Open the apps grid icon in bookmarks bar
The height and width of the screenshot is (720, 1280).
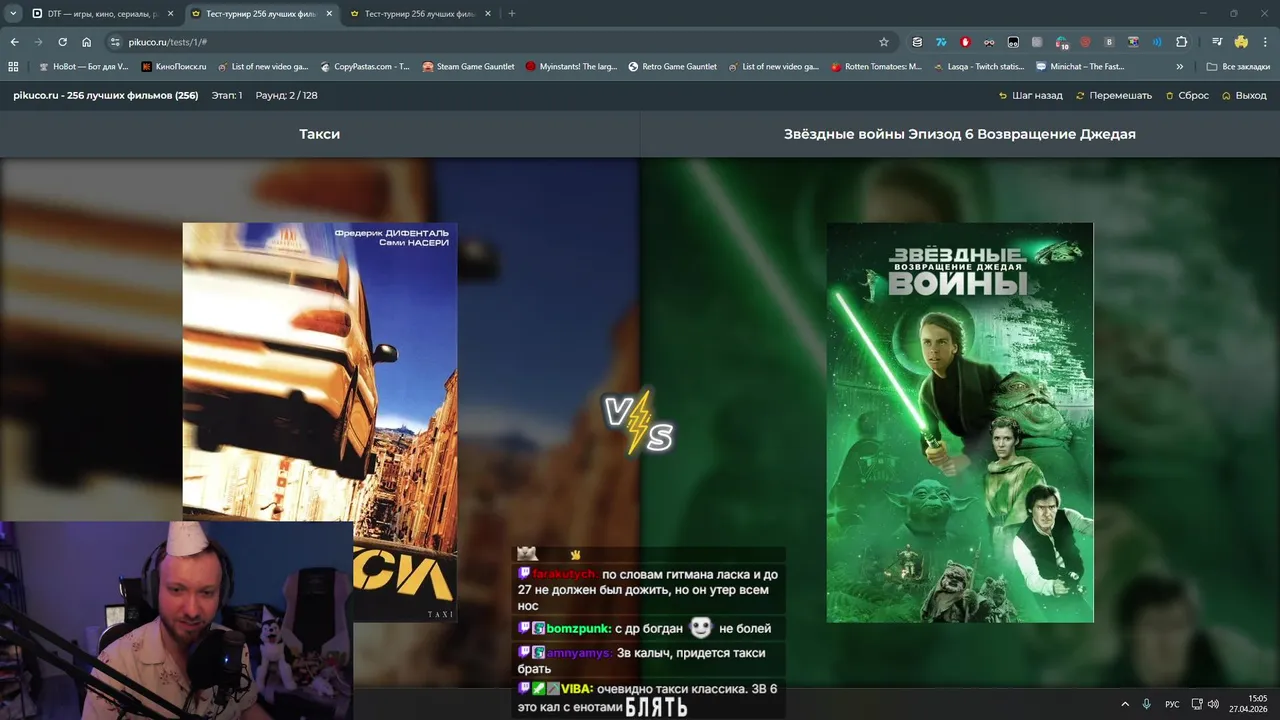13,67
